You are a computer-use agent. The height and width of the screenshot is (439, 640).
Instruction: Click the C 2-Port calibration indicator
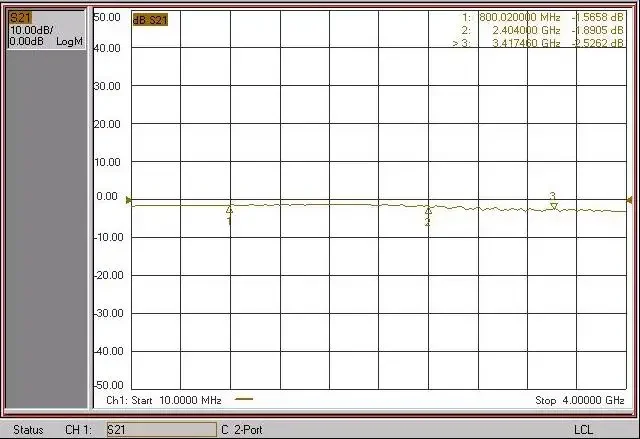click(x=244, y=430)
